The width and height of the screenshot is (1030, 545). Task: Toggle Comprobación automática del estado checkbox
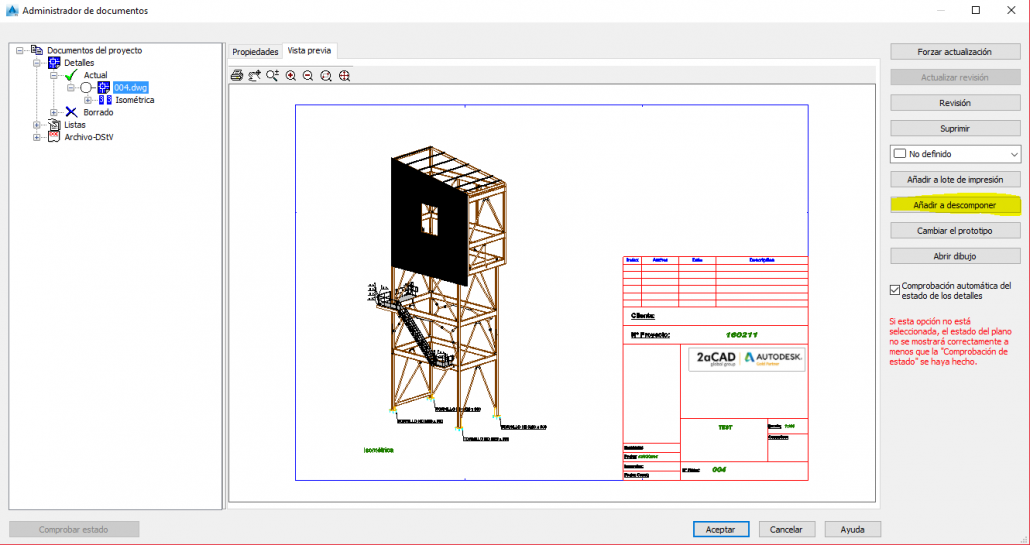[895, 290]
